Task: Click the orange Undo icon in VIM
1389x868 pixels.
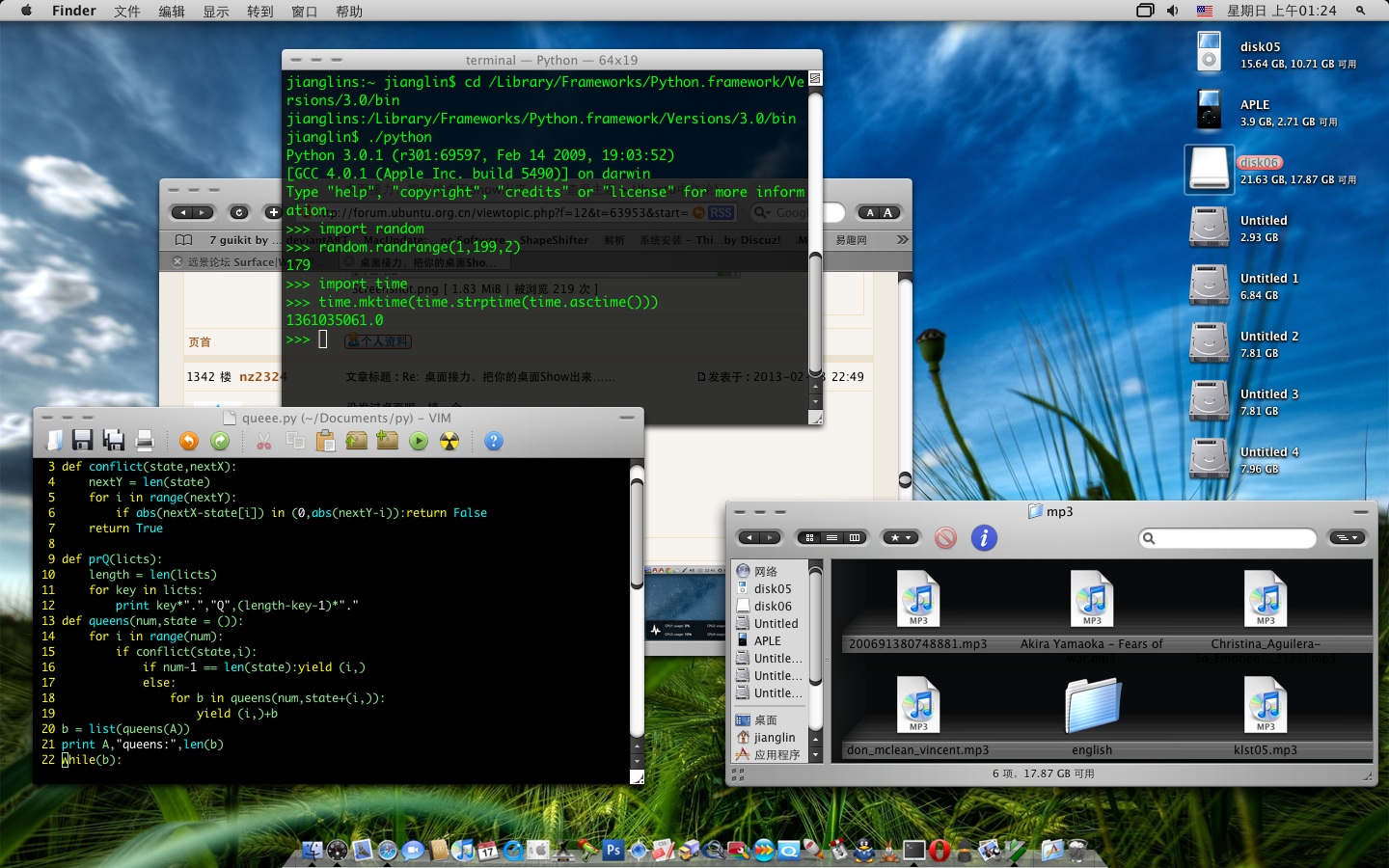Action: [189, 441]
